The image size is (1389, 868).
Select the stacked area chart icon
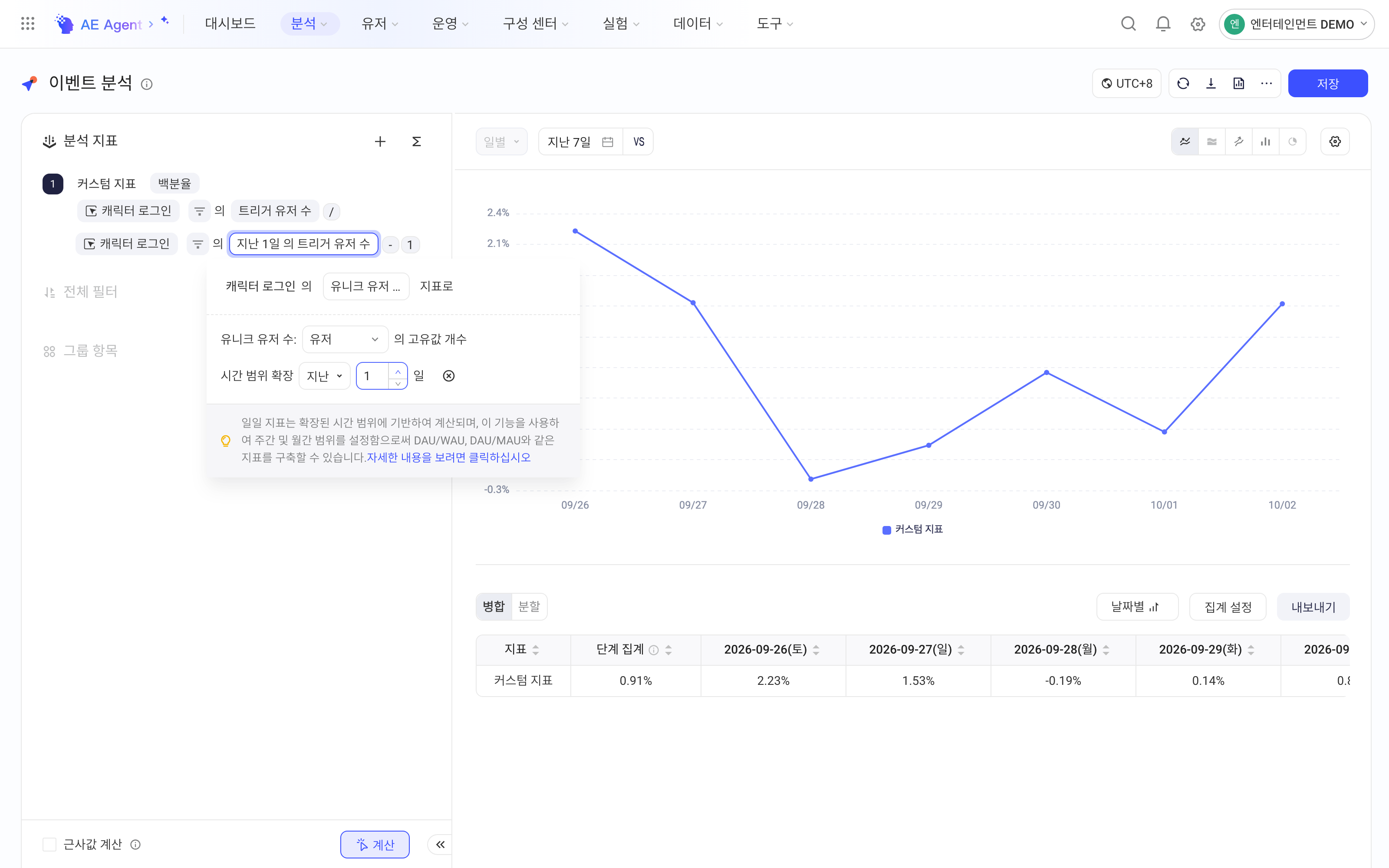[x=1211, y=141]
